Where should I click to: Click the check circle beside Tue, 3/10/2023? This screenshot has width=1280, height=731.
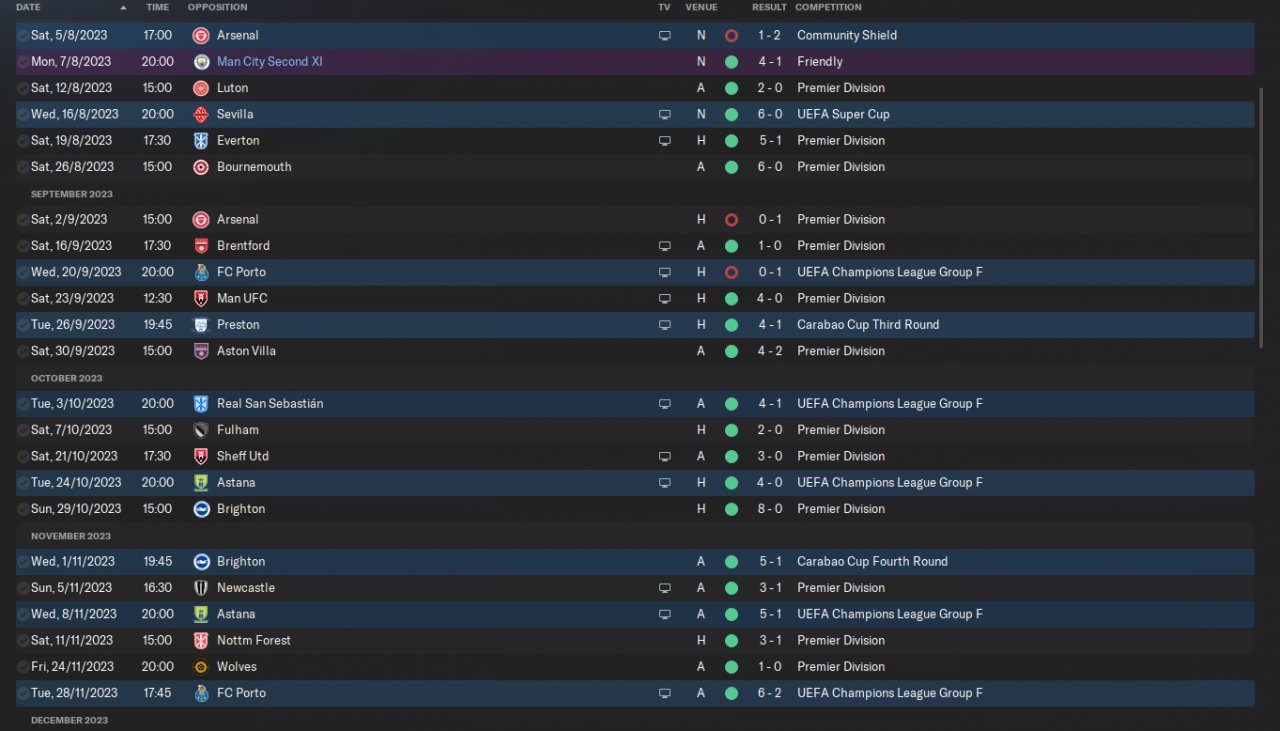(23, 404)
